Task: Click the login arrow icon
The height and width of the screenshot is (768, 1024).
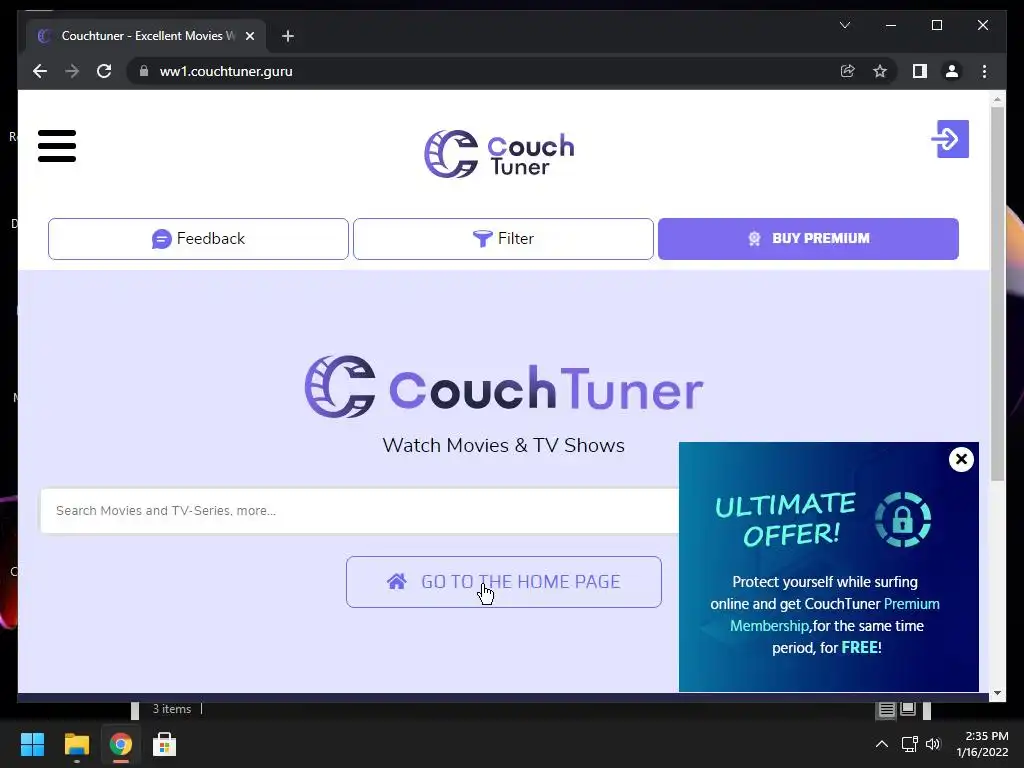Action: point(950,138)
